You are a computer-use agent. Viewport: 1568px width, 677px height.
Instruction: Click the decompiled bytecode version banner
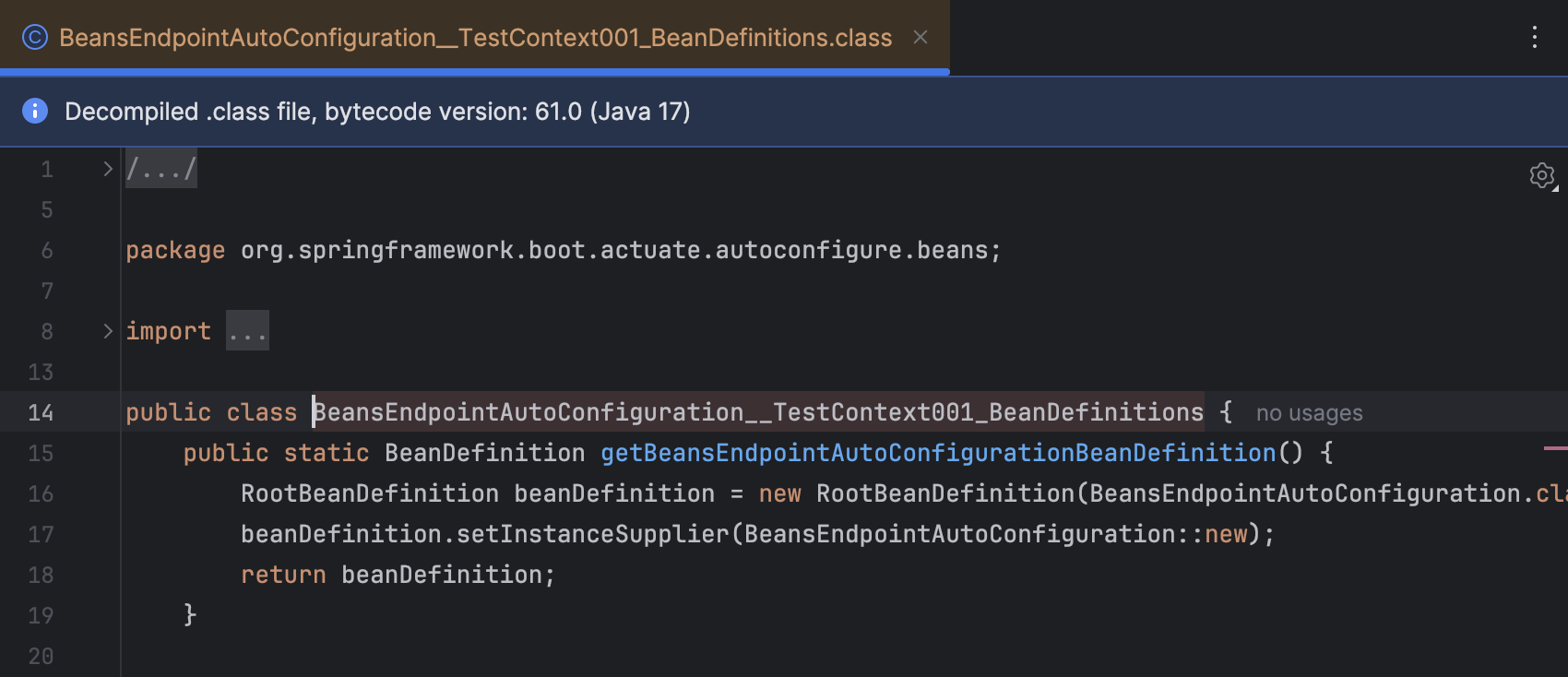point(376,111)
